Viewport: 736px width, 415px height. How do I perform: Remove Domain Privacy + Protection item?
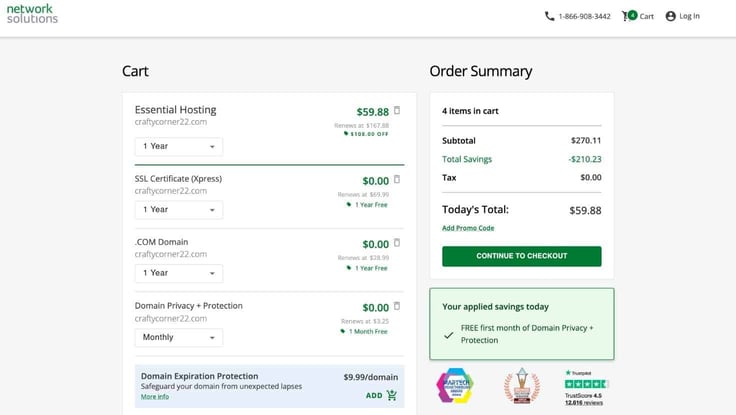coord(397,306)
